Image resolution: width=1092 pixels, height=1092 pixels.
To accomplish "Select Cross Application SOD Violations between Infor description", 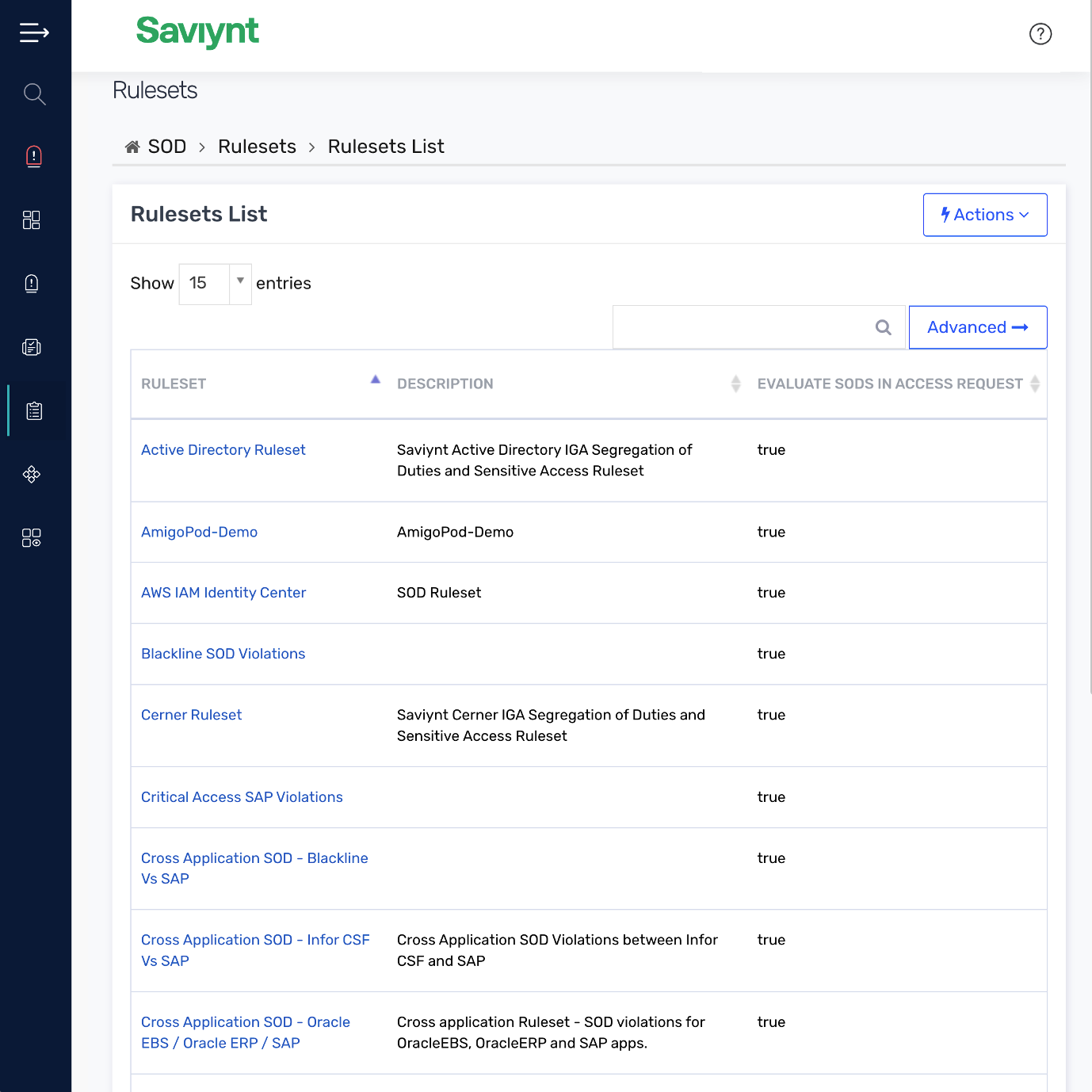I will (557, 950).
